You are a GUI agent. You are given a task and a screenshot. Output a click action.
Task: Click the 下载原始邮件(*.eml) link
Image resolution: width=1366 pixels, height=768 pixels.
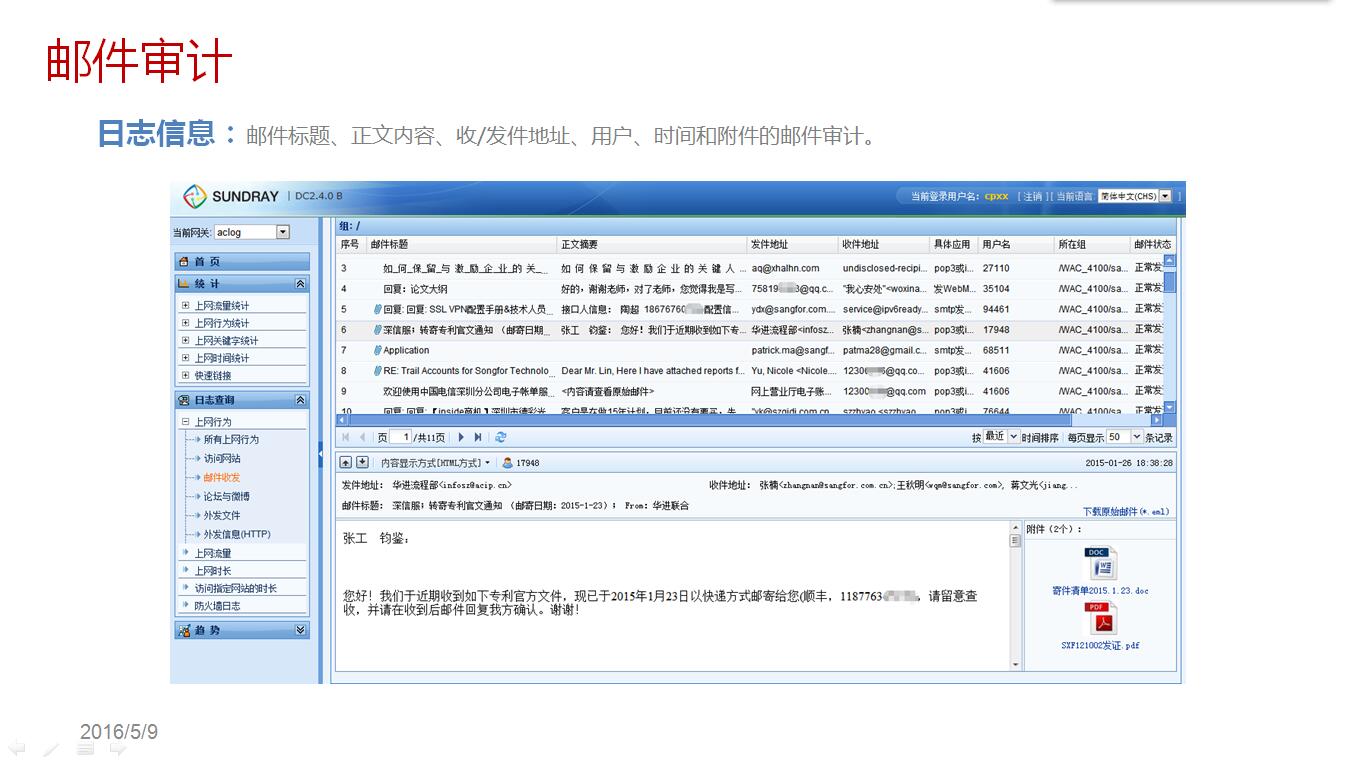coord(1125,511)
